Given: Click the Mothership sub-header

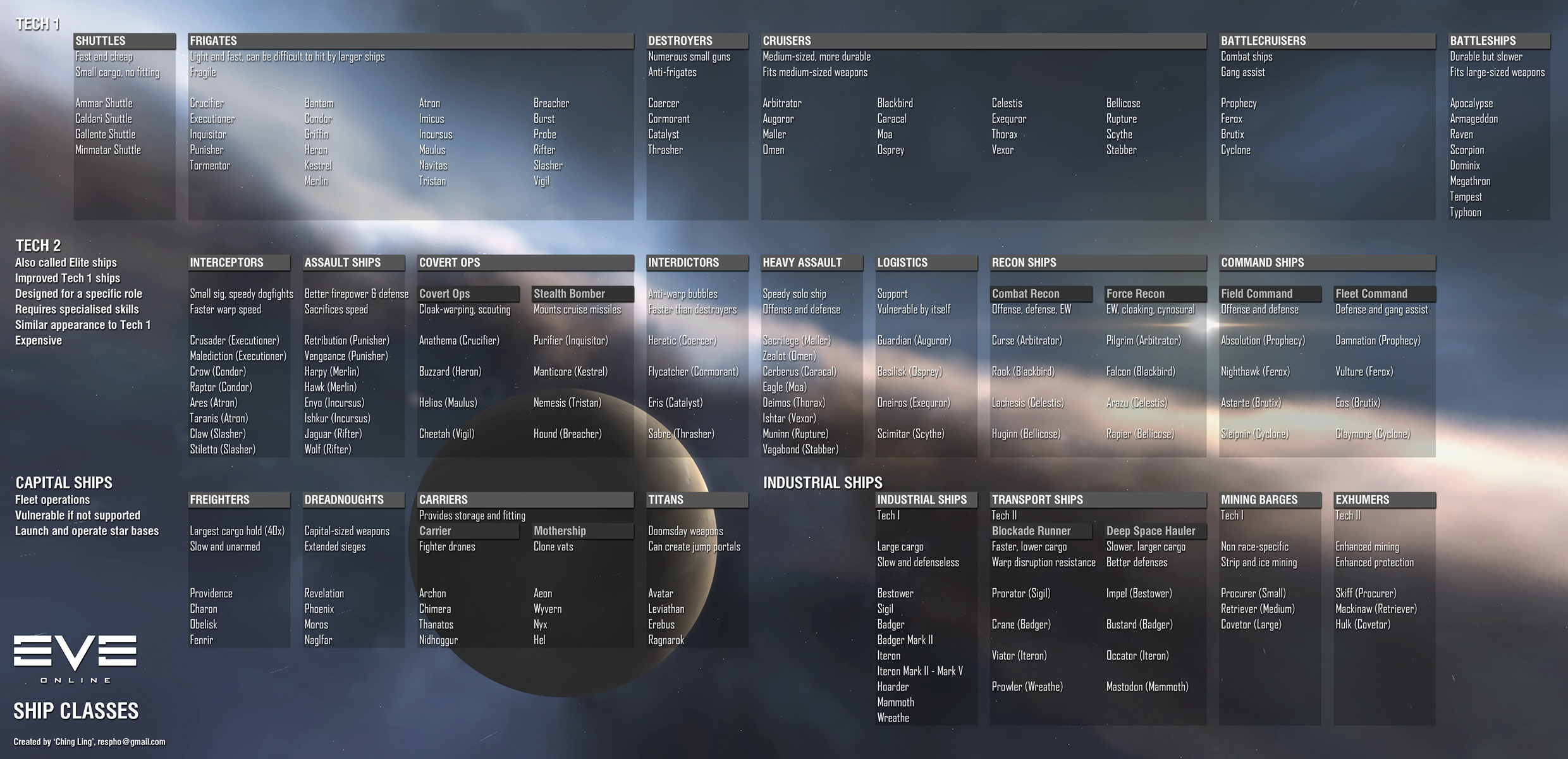Looking at the screenshot, I should pyautogui.click(x=560, y=531).
